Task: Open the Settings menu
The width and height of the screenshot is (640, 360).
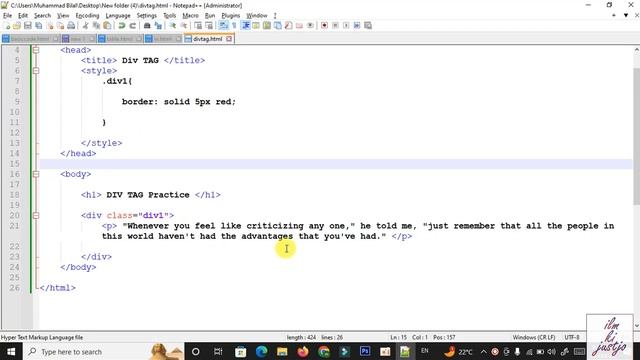Action: point(147,16)
